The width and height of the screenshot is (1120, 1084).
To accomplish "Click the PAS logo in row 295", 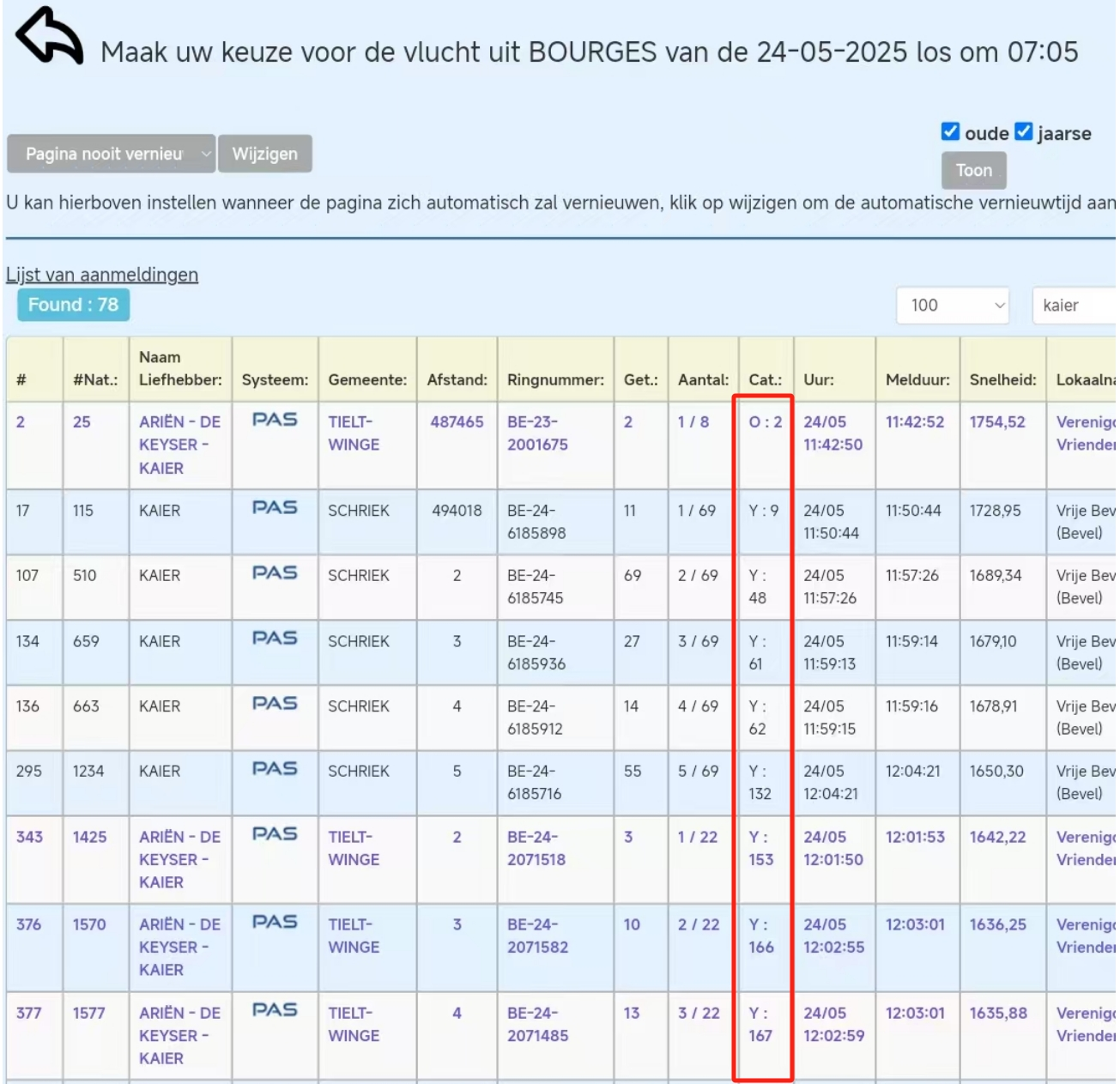I will click(275, 769).
